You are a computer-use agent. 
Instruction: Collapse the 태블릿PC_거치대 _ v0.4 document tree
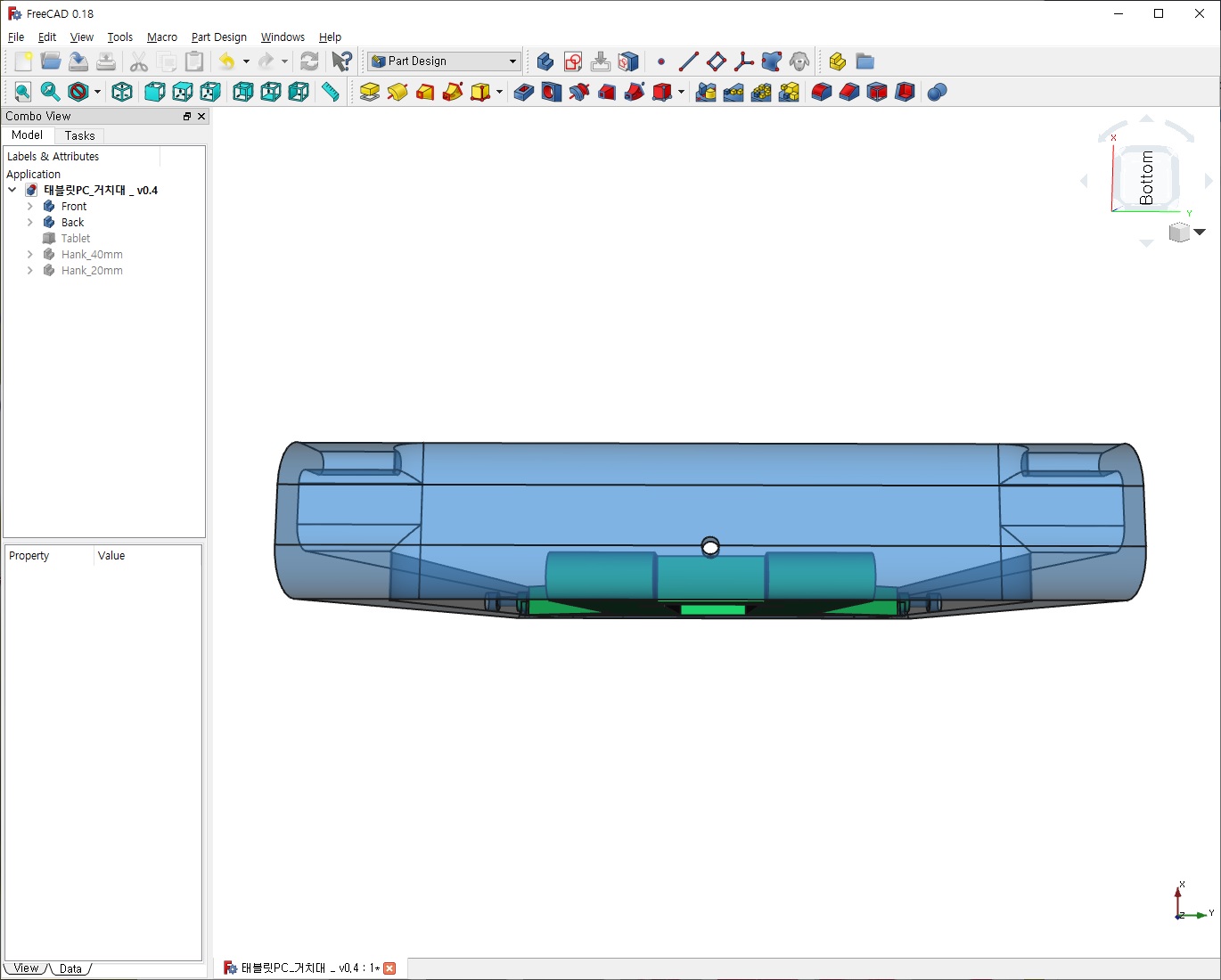coord(12,190)
